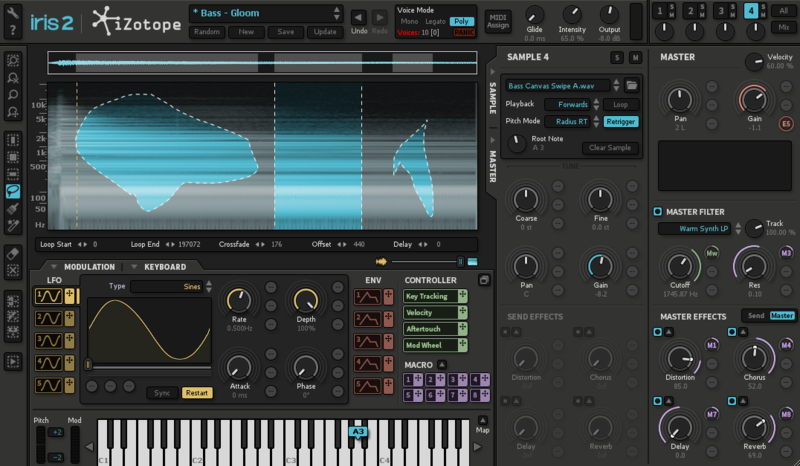Click the Save preset button
800x466 pixels.
[x=285, y=32]
